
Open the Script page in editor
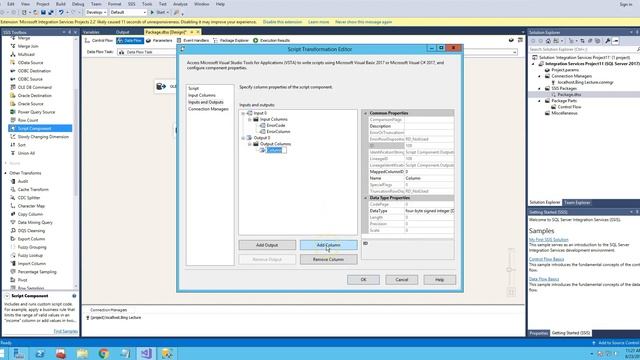pos(193,88)
